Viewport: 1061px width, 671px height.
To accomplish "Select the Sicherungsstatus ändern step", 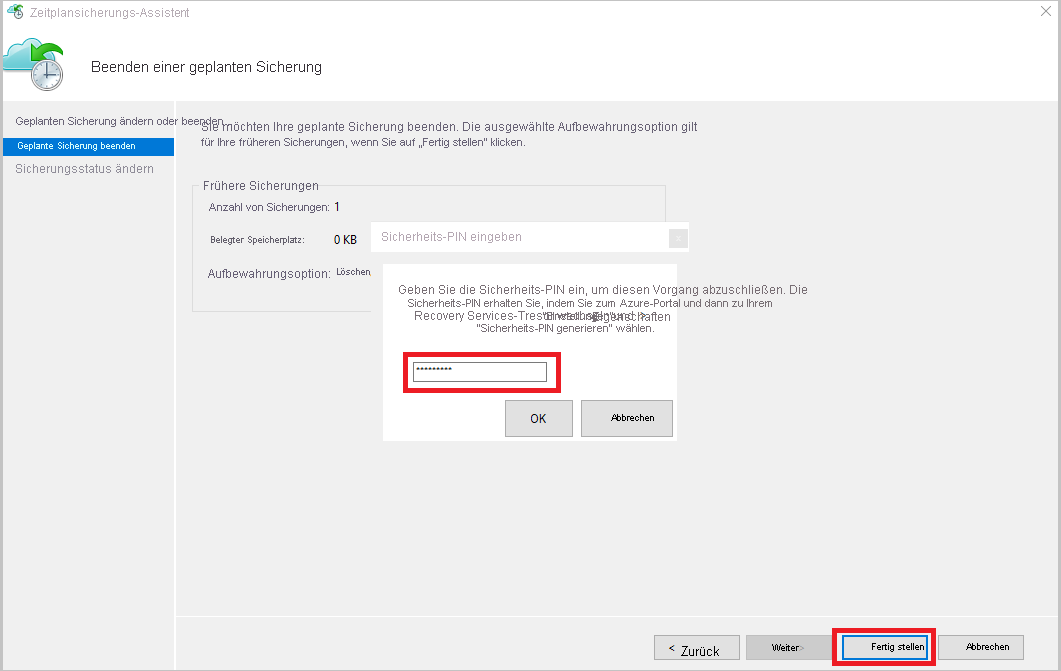I will 85,169.
